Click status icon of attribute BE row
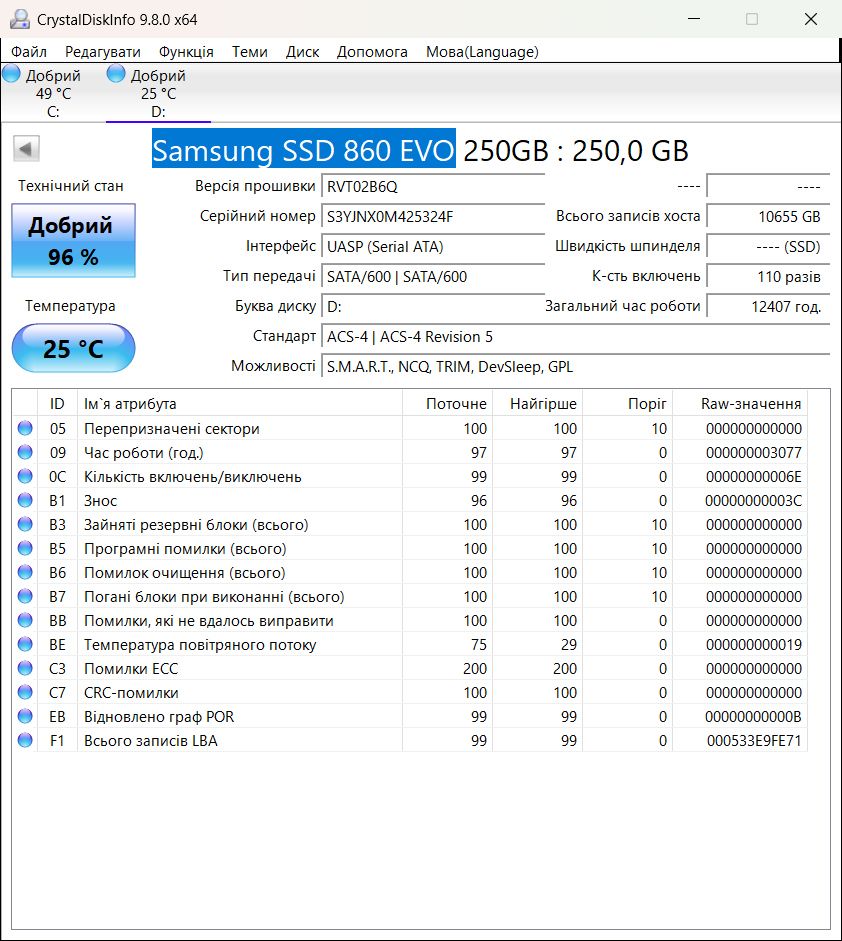This screenshot has width=842, height=941. pyautogui.click(x=25, y=645)
